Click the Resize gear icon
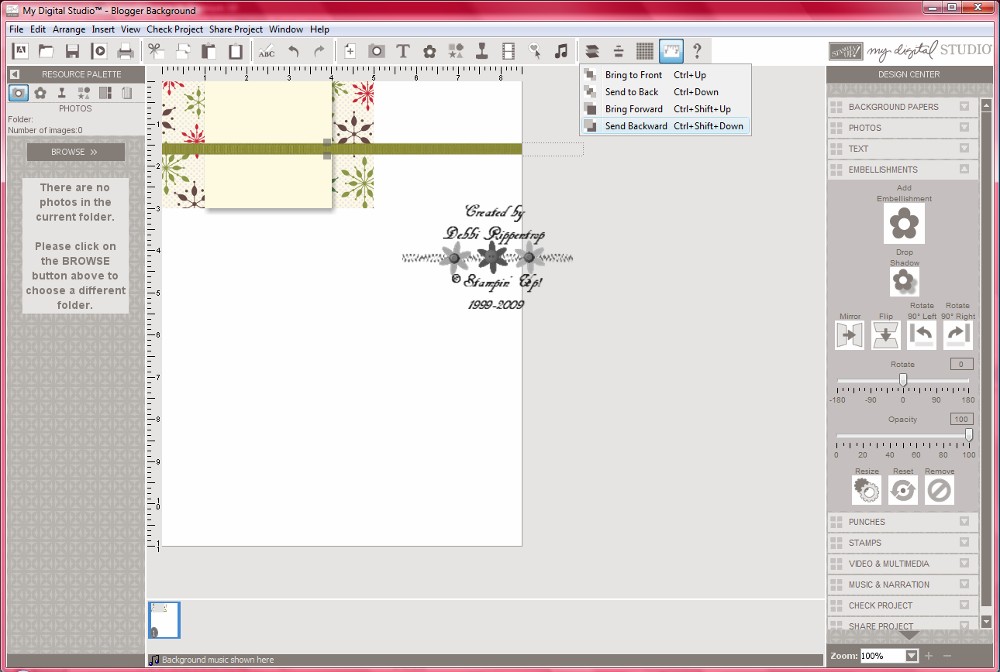 pyautogui.click(x=867, y=490)
